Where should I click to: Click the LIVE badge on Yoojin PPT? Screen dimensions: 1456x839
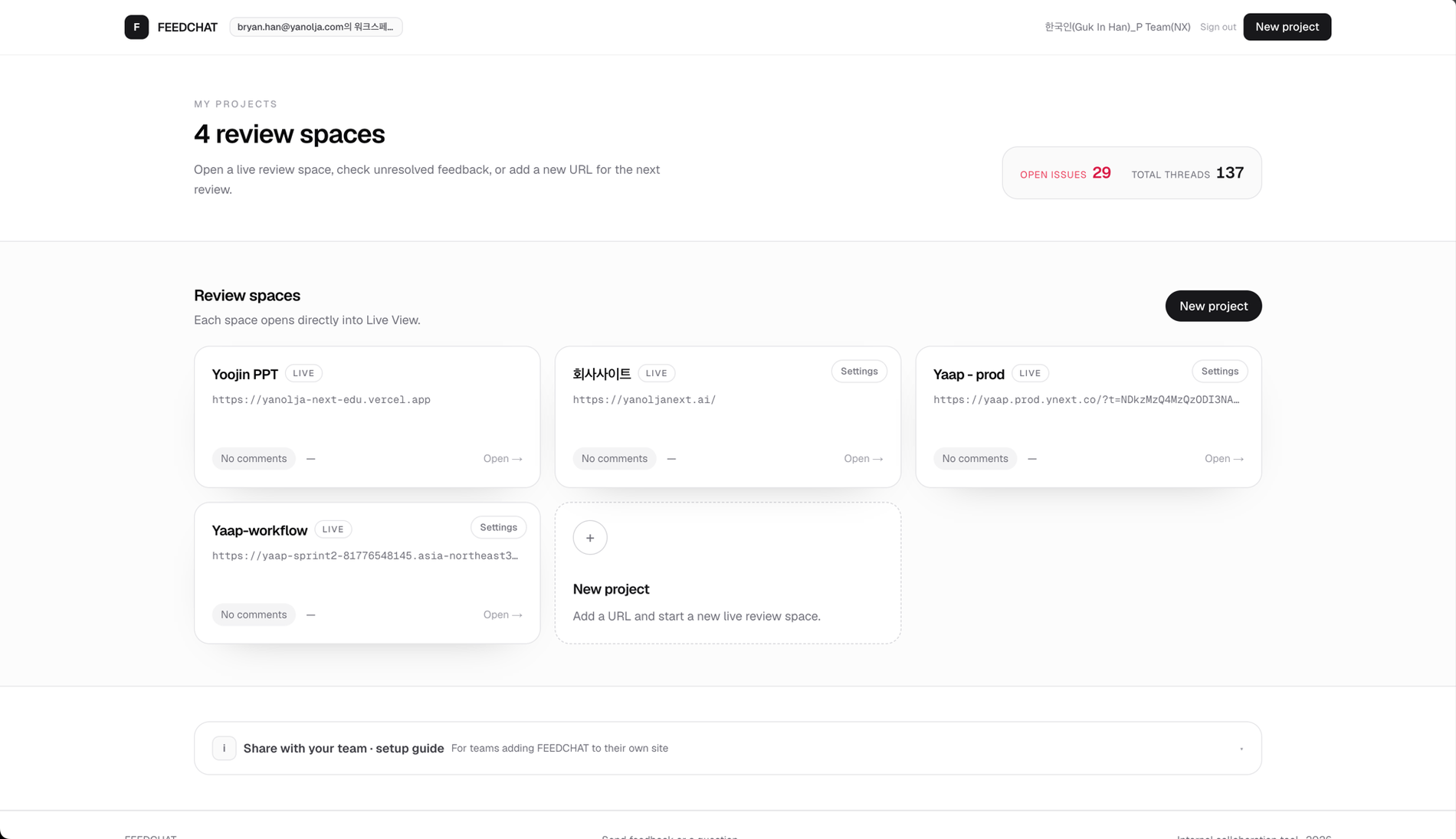coord(303,373)
